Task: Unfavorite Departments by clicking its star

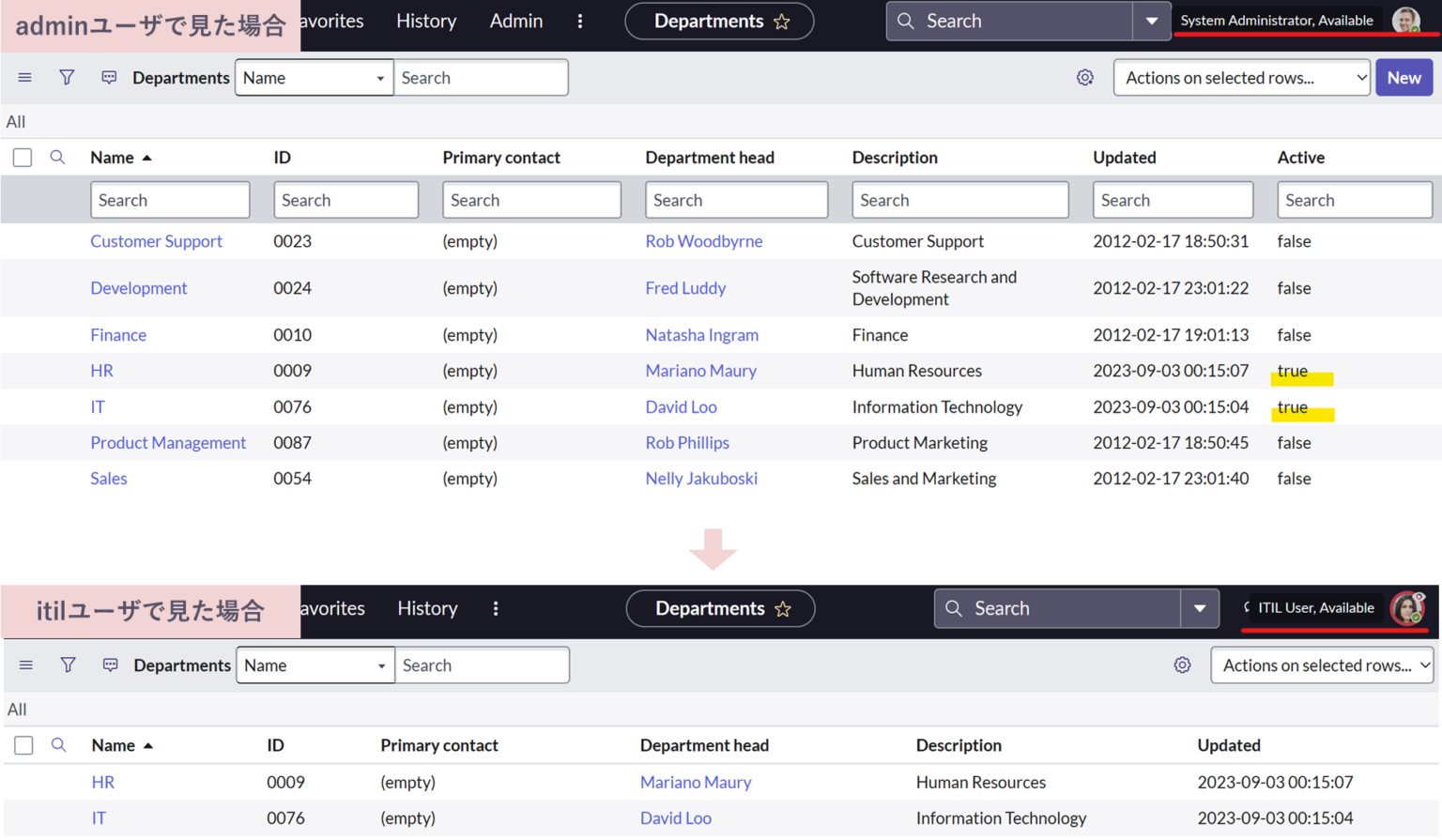Action: pos(783,20)
